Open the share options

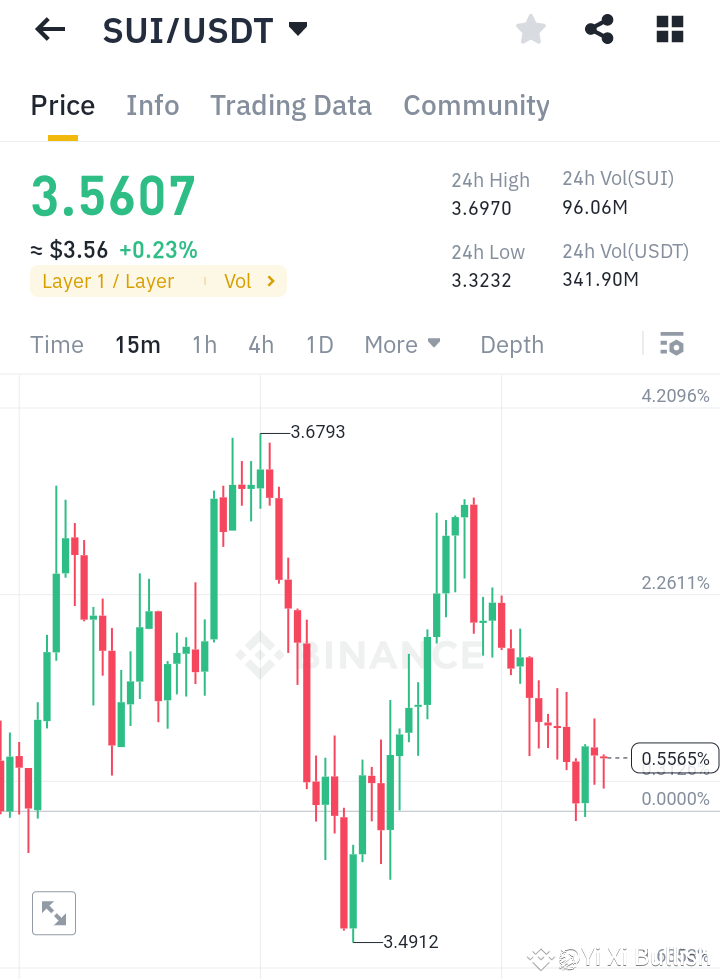point(599,29)
